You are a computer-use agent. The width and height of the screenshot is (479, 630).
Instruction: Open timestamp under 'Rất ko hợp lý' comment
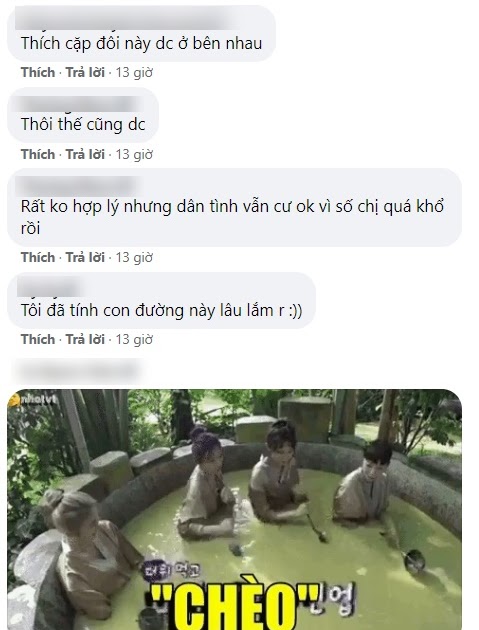[134, 257]
